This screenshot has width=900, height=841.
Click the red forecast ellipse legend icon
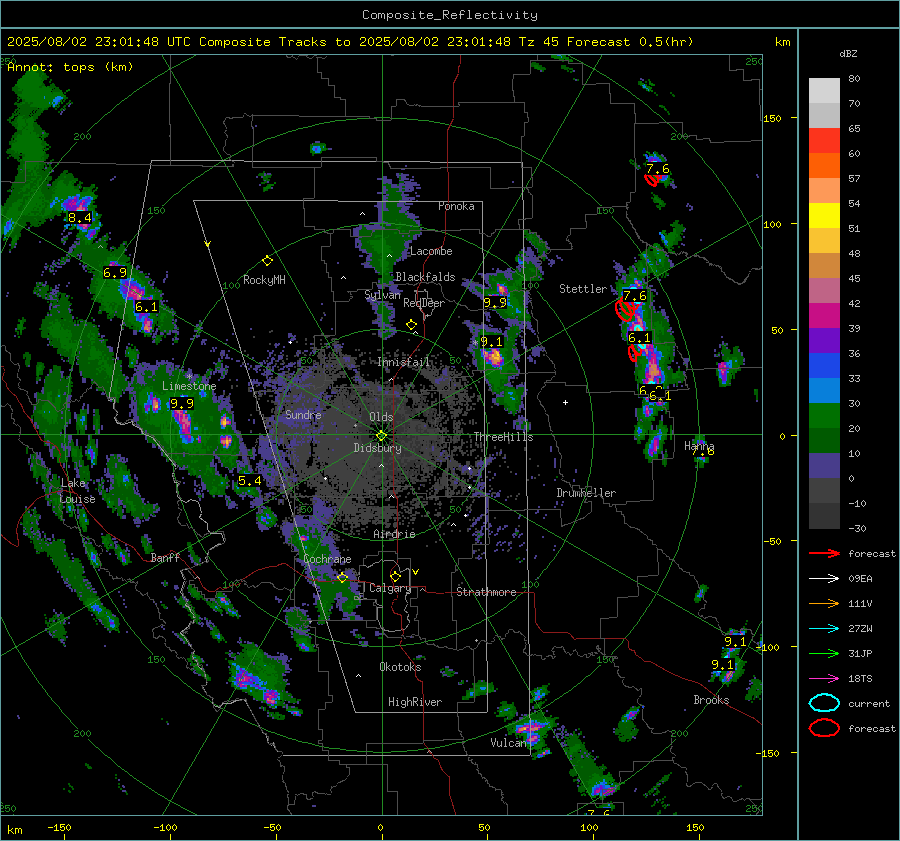824,728
